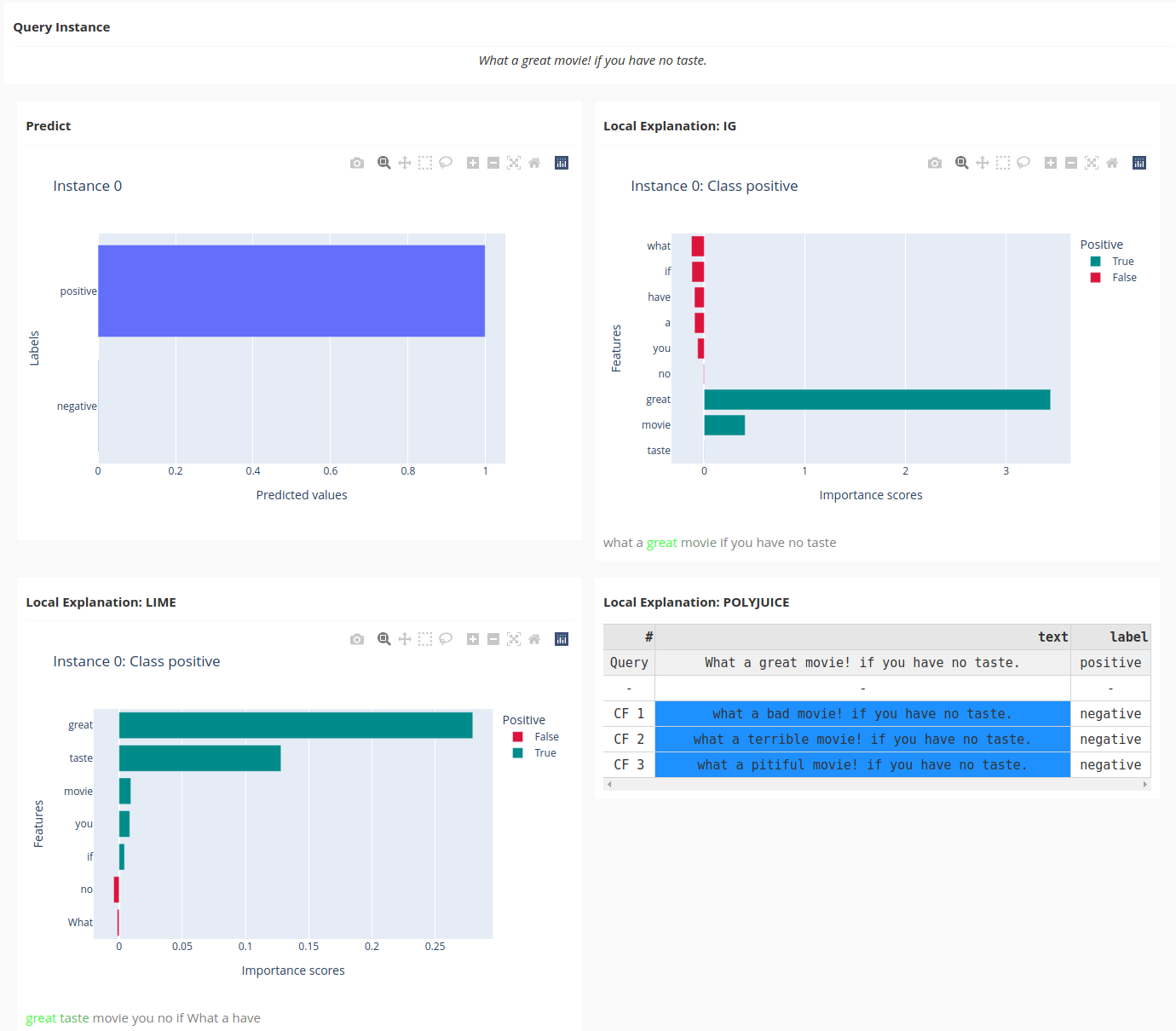Click the great bar in the LIME chart
Viewport: 1176px width, 1031px height.
[296, 725]
